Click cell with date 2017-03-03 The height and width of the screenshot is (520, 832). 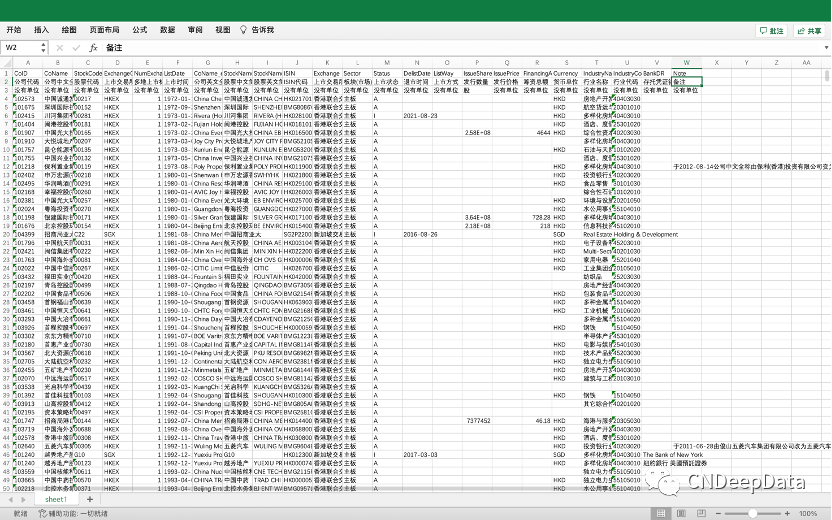pos(417,455)
